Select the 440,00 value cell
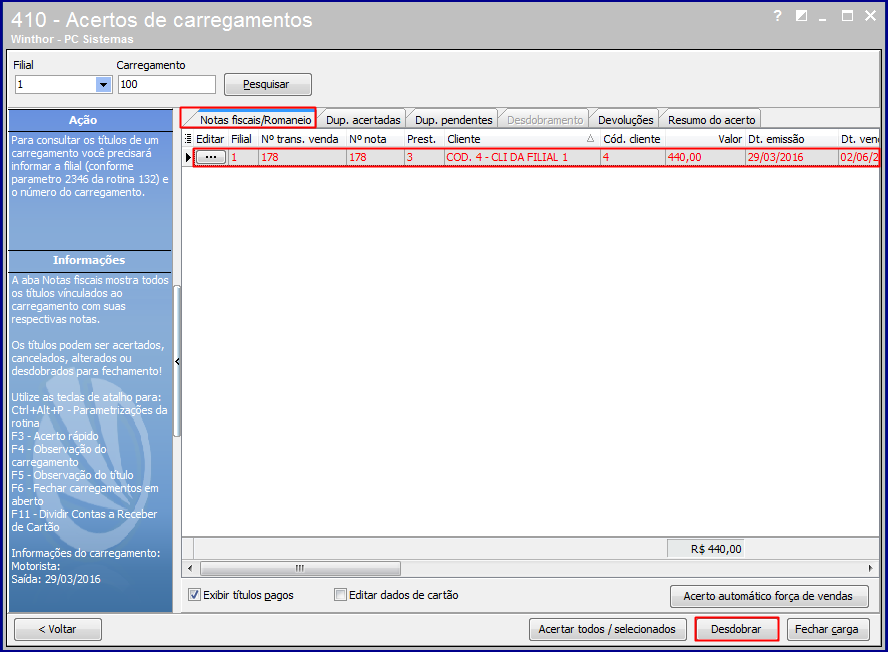 pos(705,157)
